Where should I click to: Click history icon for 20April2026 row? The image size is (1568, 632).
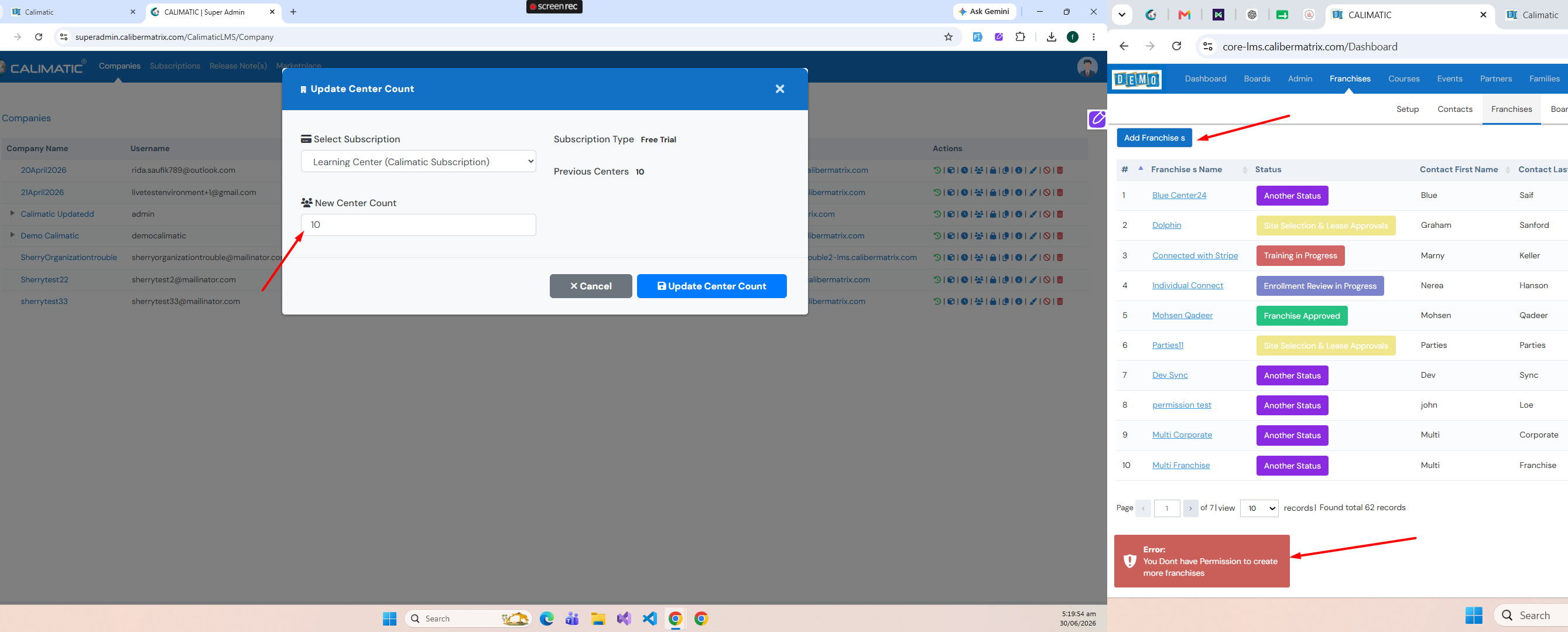click(937, 170)
